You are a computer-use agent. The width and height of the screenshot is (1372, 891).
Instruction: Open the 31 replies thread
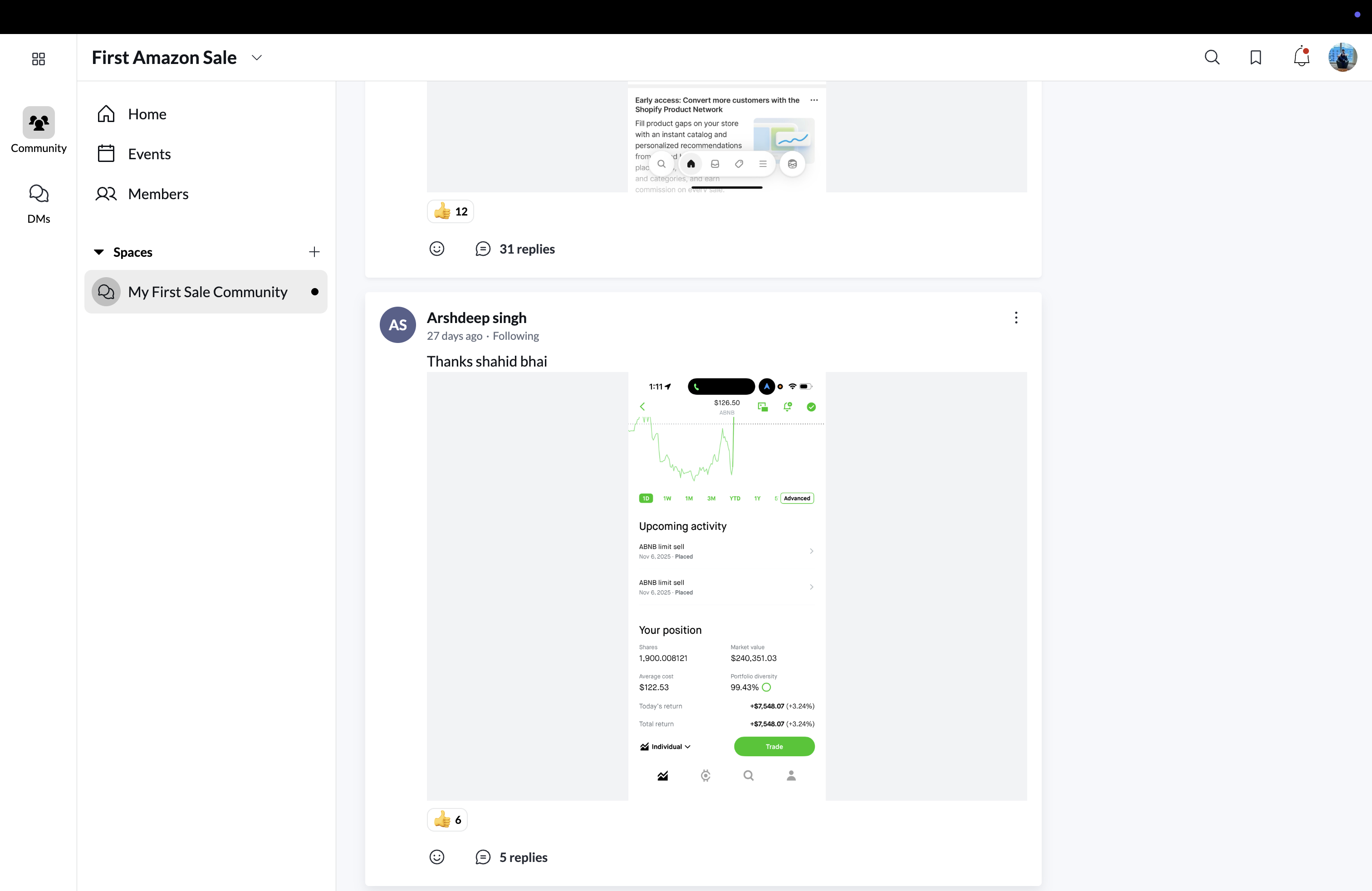(527, 249)
